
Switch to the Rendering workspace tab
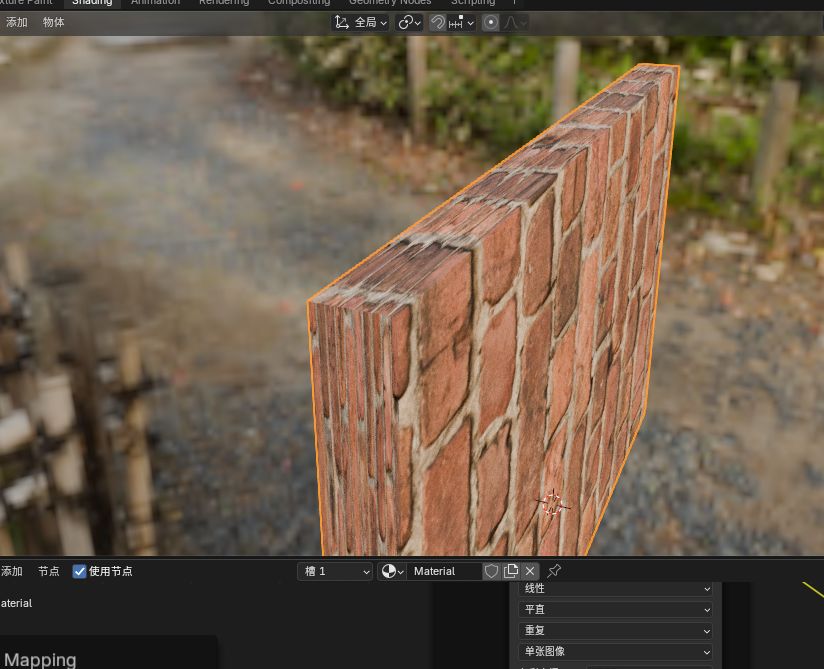(x=224, y=3)
